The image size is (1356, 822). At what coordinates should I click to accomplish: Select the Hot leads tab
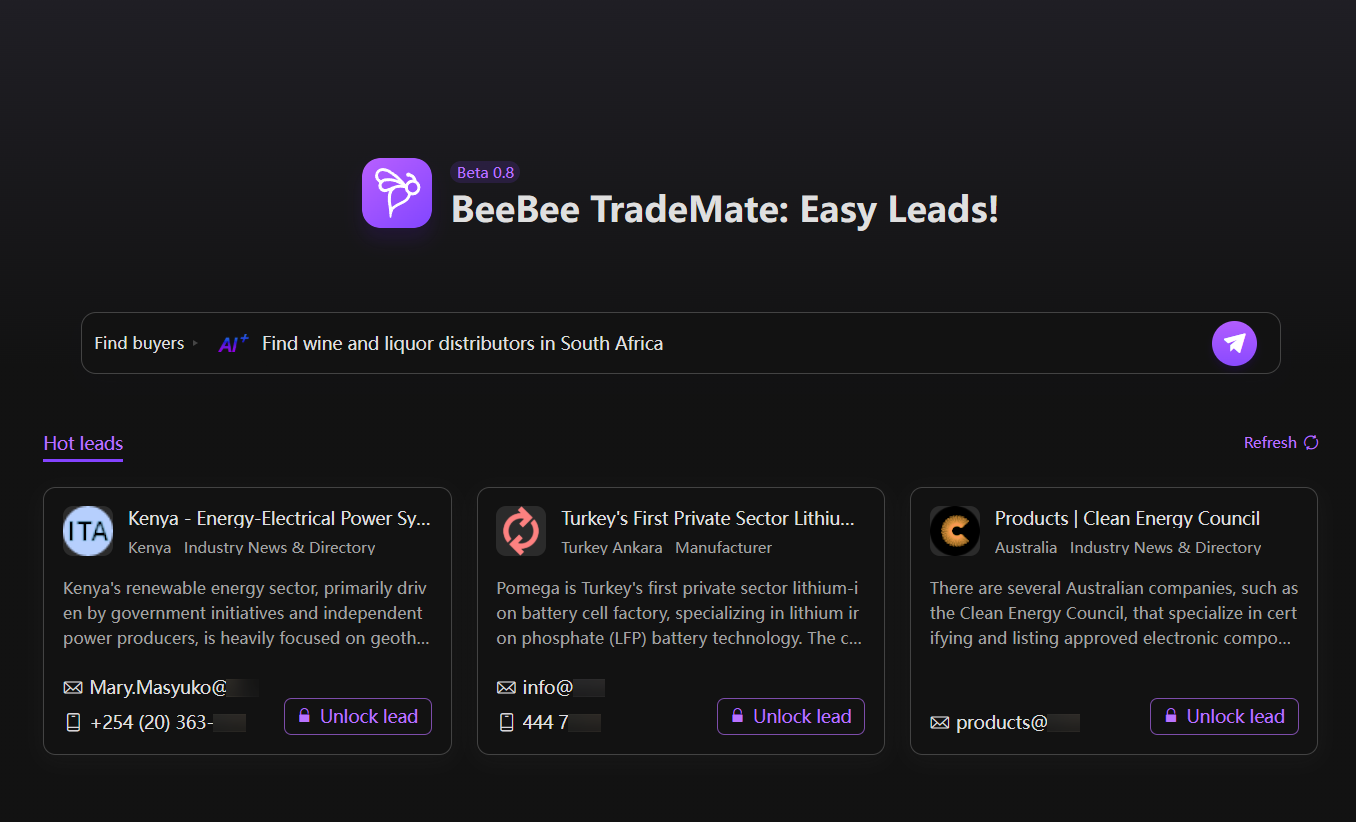pos(83,443)
